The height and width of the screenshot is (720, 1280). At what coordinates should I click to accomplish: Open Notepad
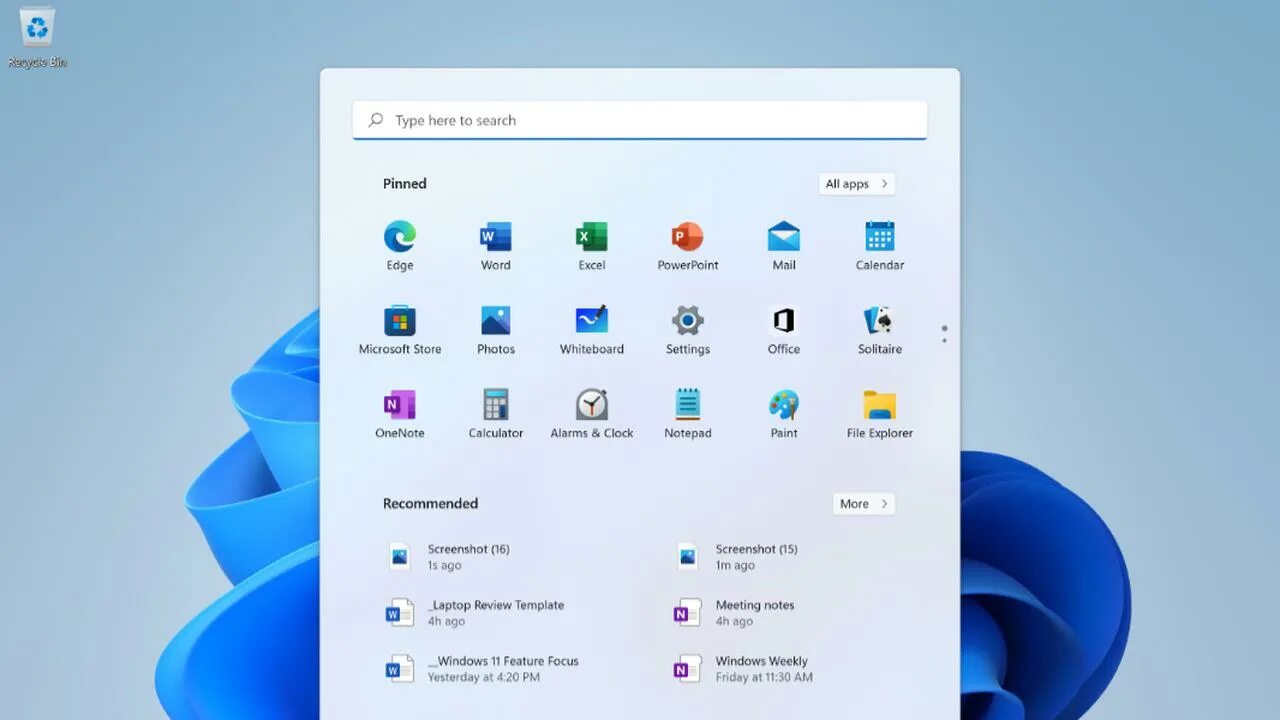688,414
